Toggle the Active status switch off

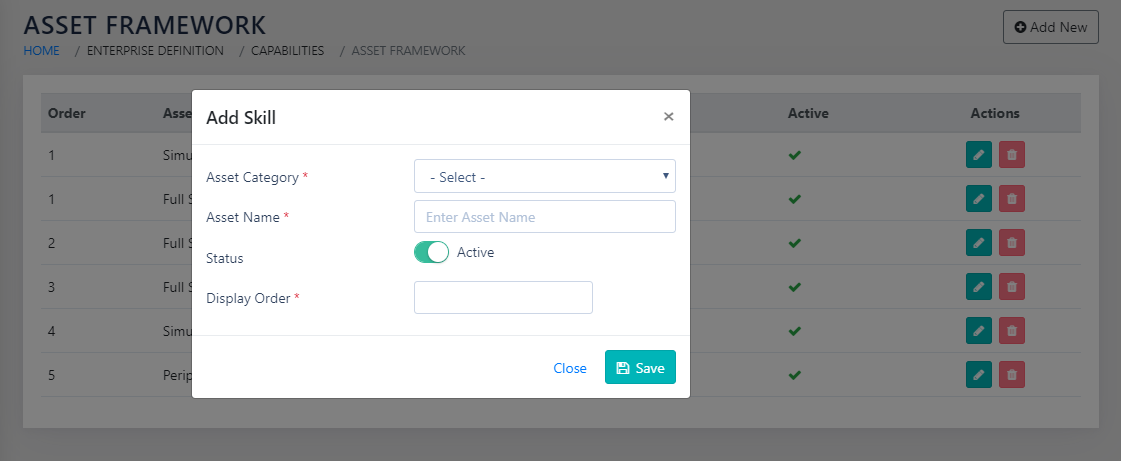[x=431, y=253]
